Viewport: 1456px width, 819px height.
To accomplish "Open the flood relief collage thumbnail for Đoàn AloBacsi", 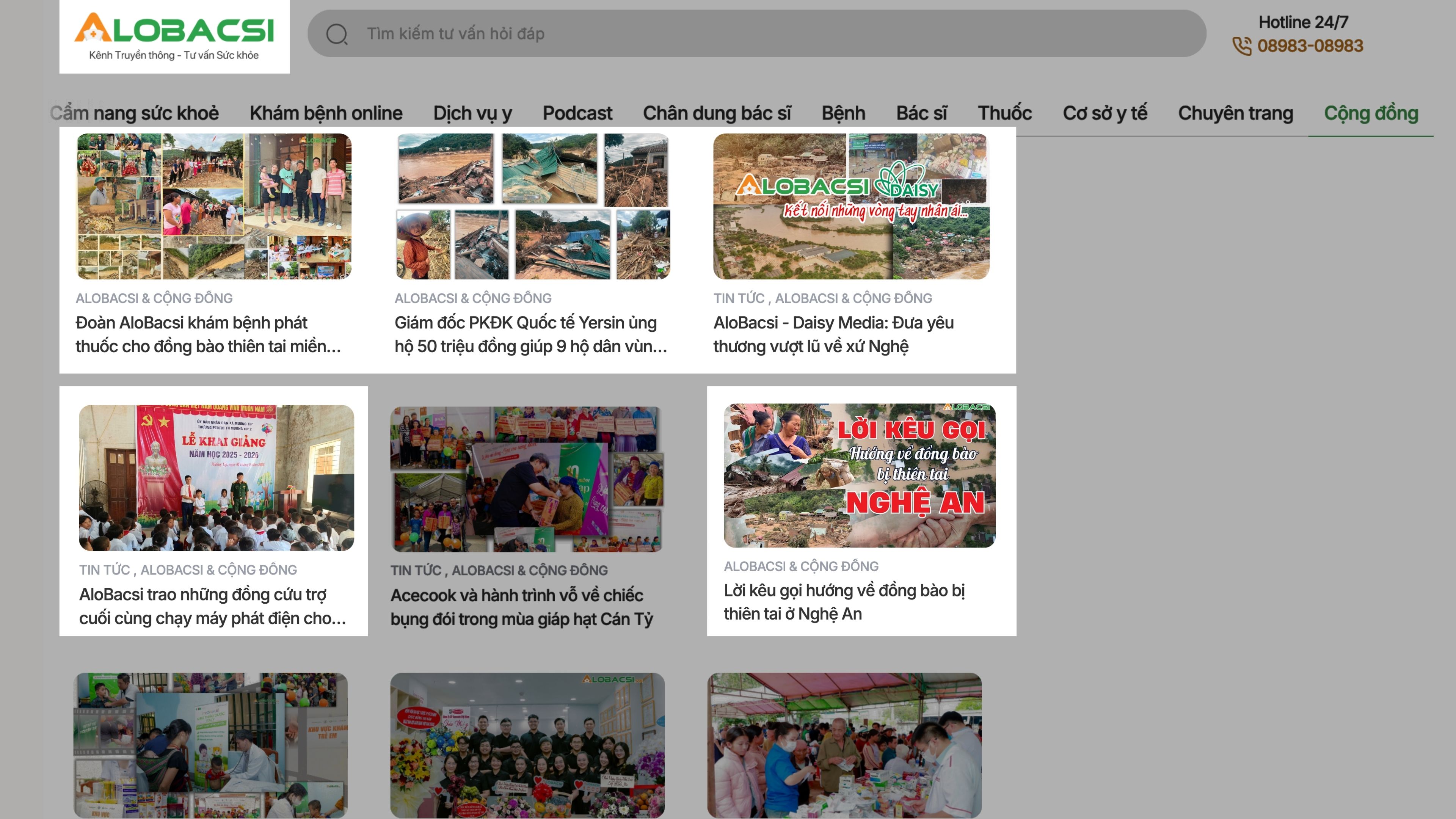I will [213, 206].
